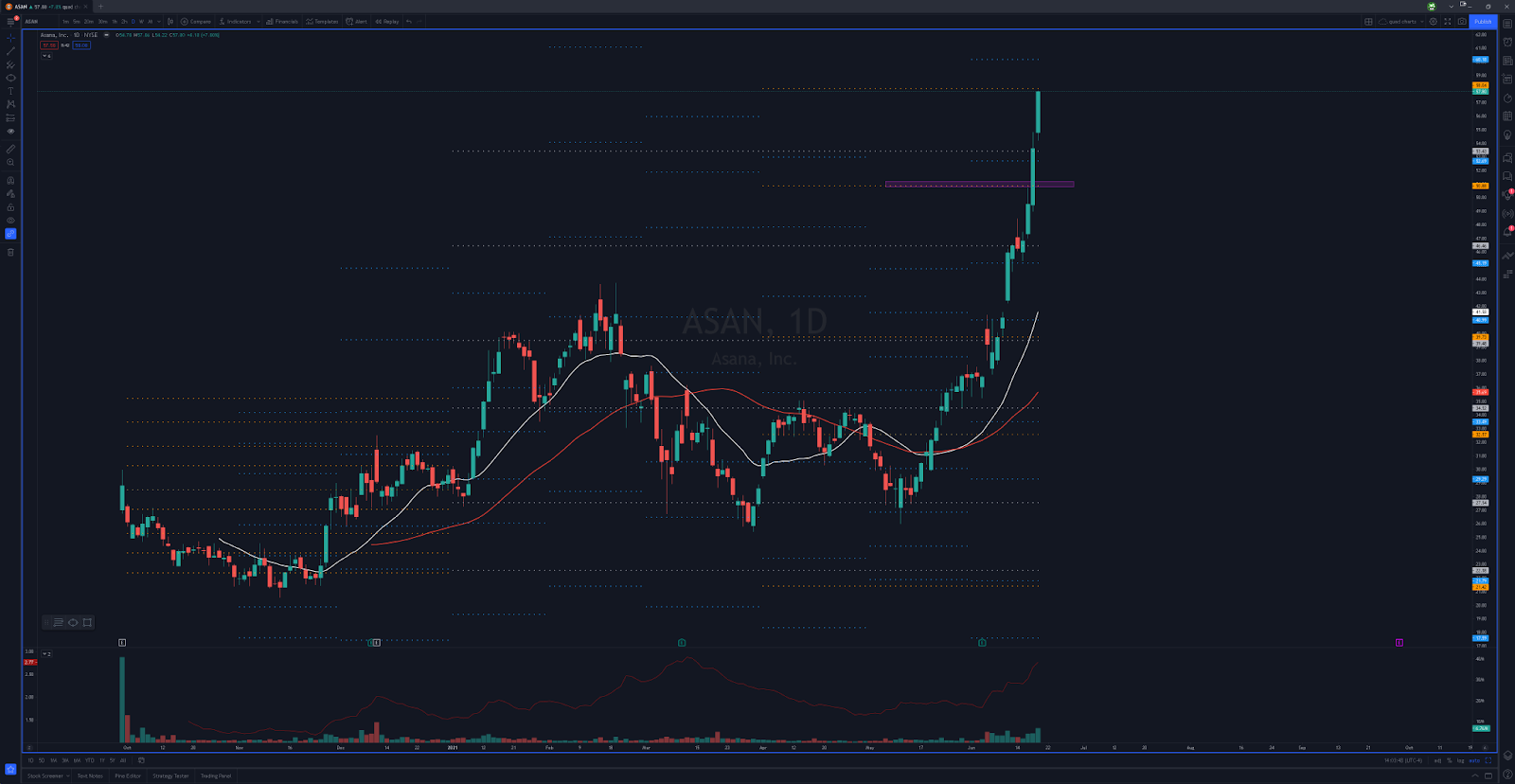
Task: Open the public chat panel icon
Action: (x=1507, y=157)
